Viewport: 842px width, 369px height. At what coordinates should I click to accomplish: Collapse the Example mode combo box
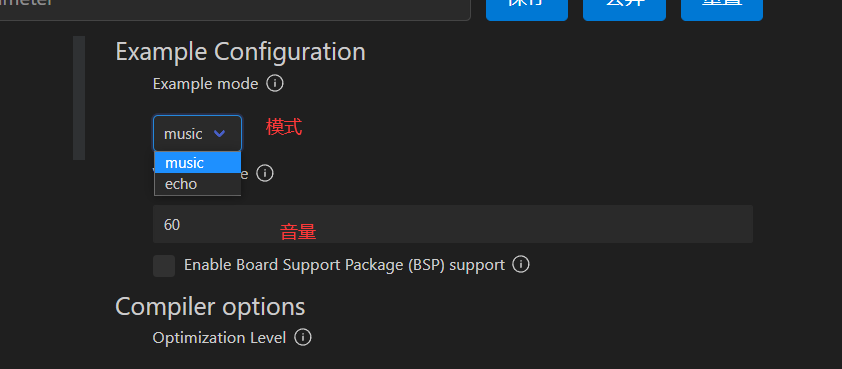coord(198,133)
